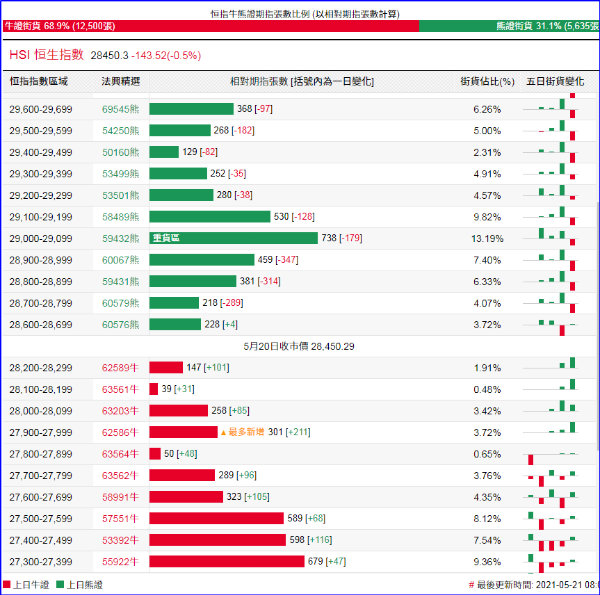Click the 13.19% street share value
The image size is (600, 595).
pyautogui.click(x=487, y=239)
